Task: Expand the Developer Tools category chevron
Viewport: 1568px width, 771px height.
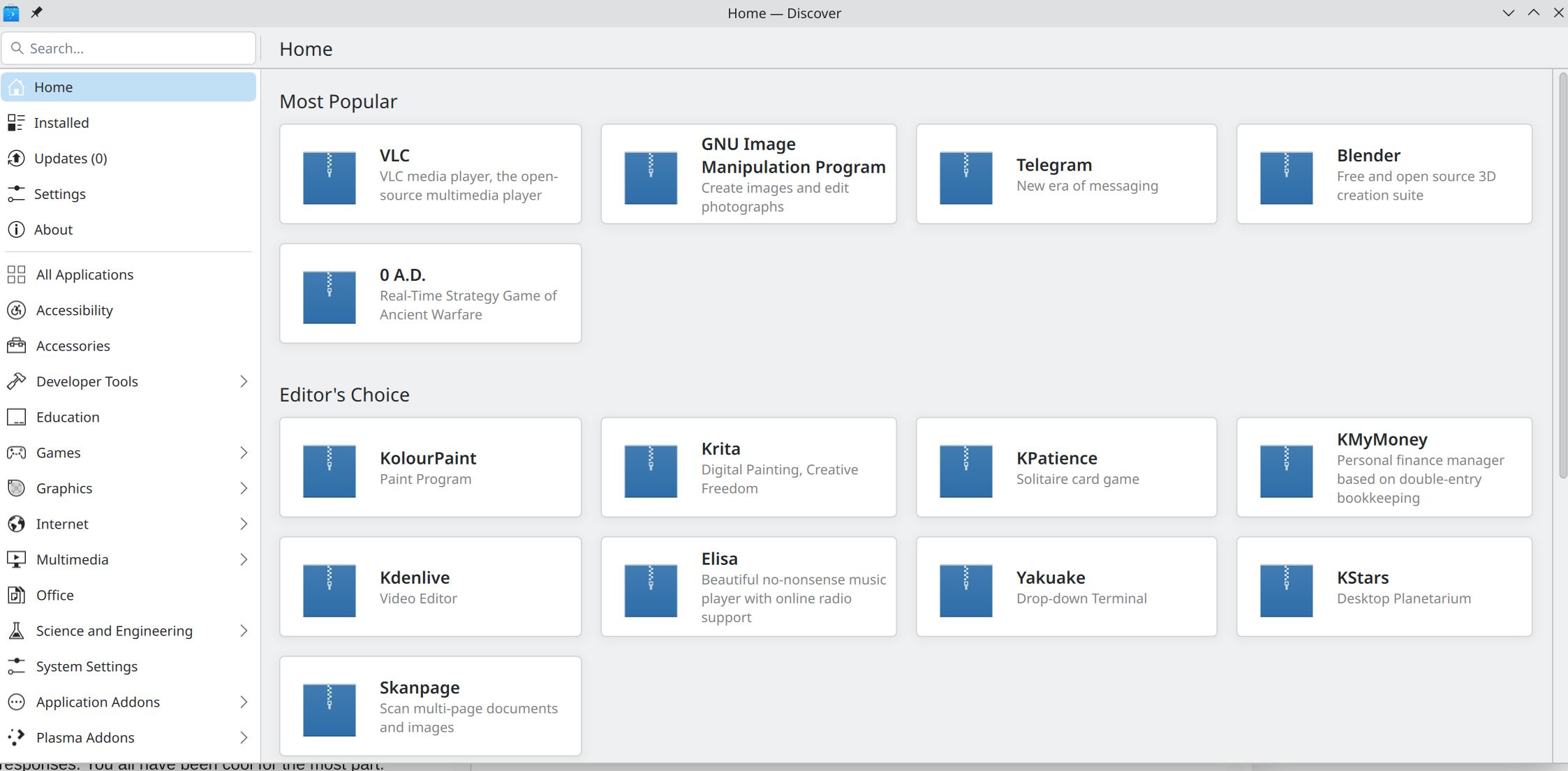Action: pyautogui.click(x=244, y=381)
